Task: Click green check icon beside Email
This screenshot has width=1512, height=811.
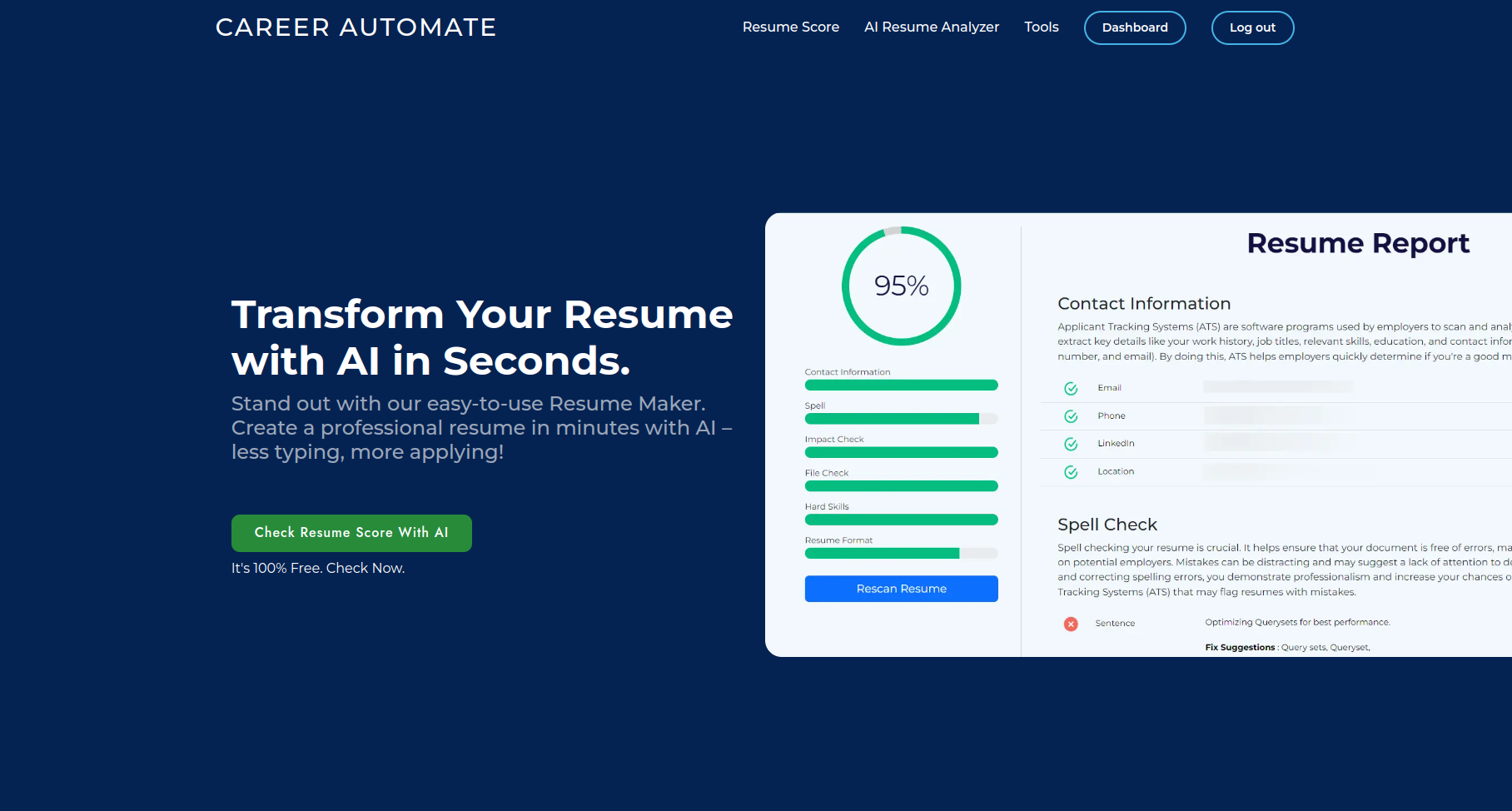Action: pyautogui.click(x=1071, y=388)
